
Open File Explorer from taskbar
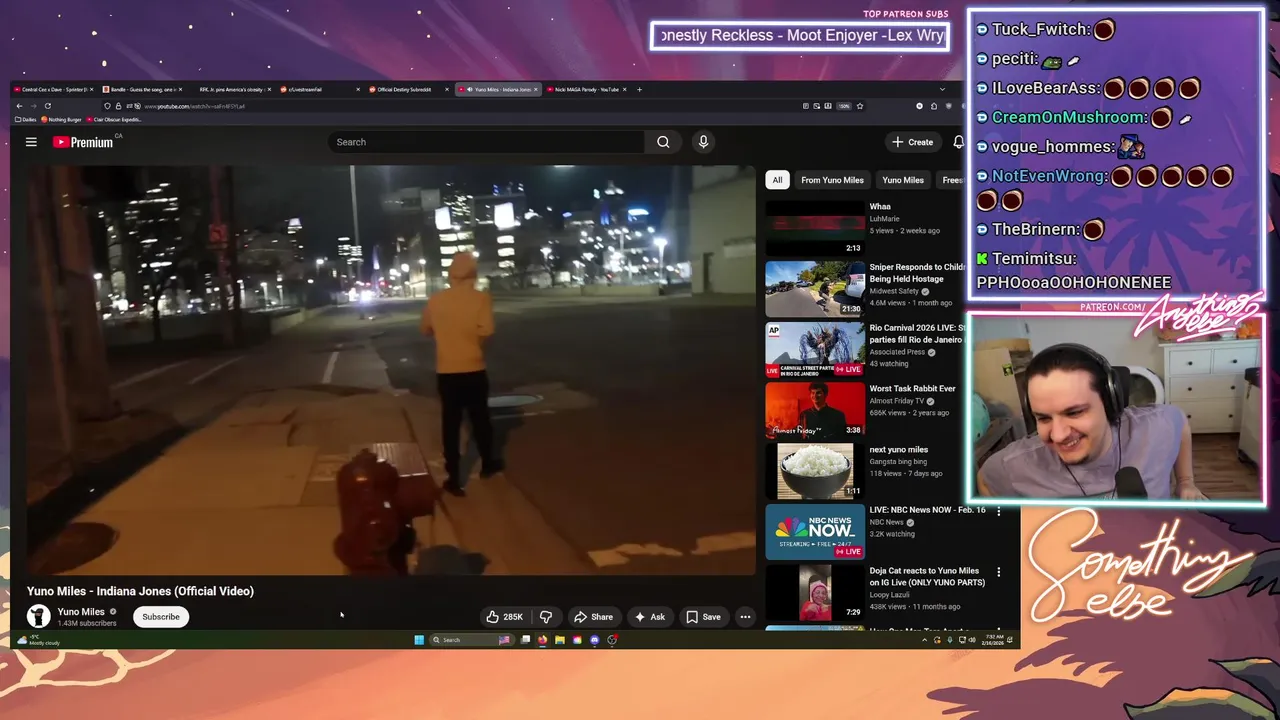(560, 640)
